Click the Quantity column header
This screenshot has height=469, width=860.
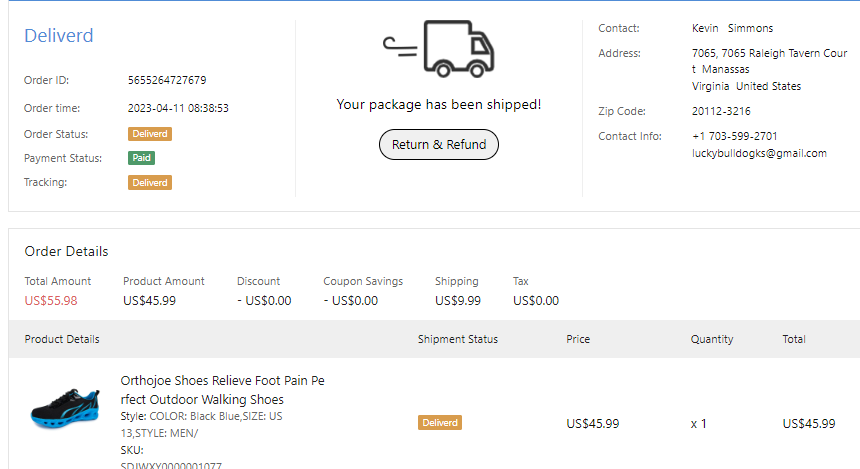(712, 339)
